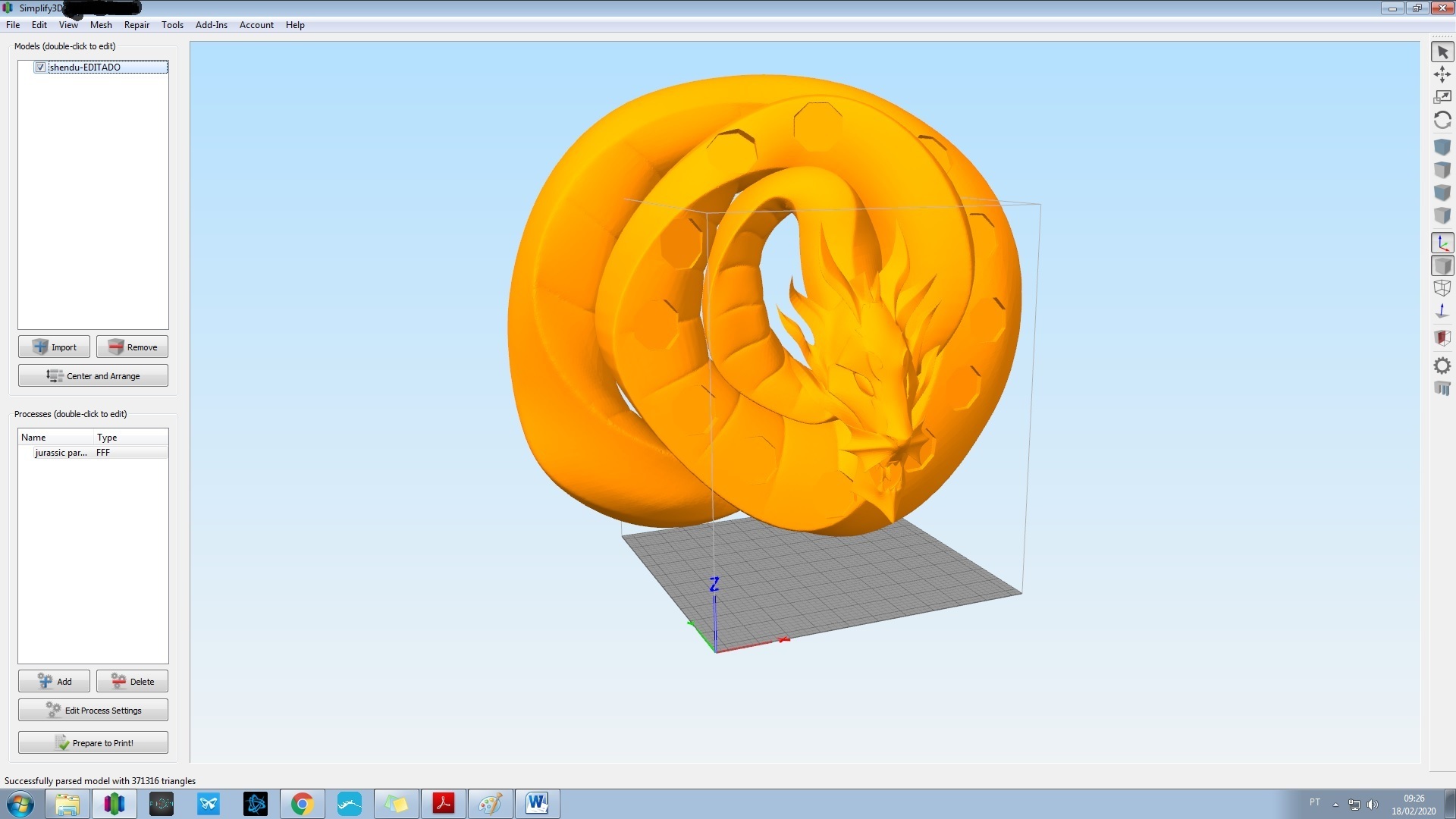
Task: Click the Prepare to Print button
Action: tap(93, 742)
